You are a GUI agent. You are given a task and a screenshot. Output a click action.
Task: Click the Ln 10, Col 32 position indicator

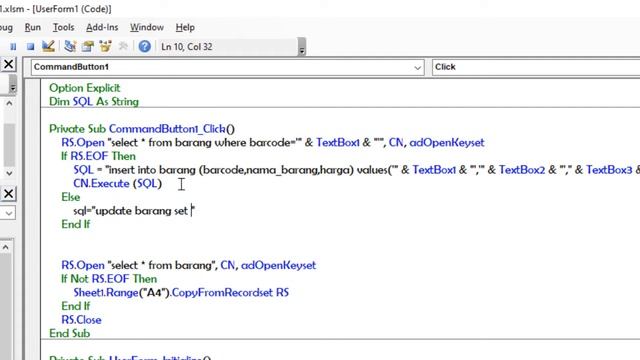tap(187, 47)
